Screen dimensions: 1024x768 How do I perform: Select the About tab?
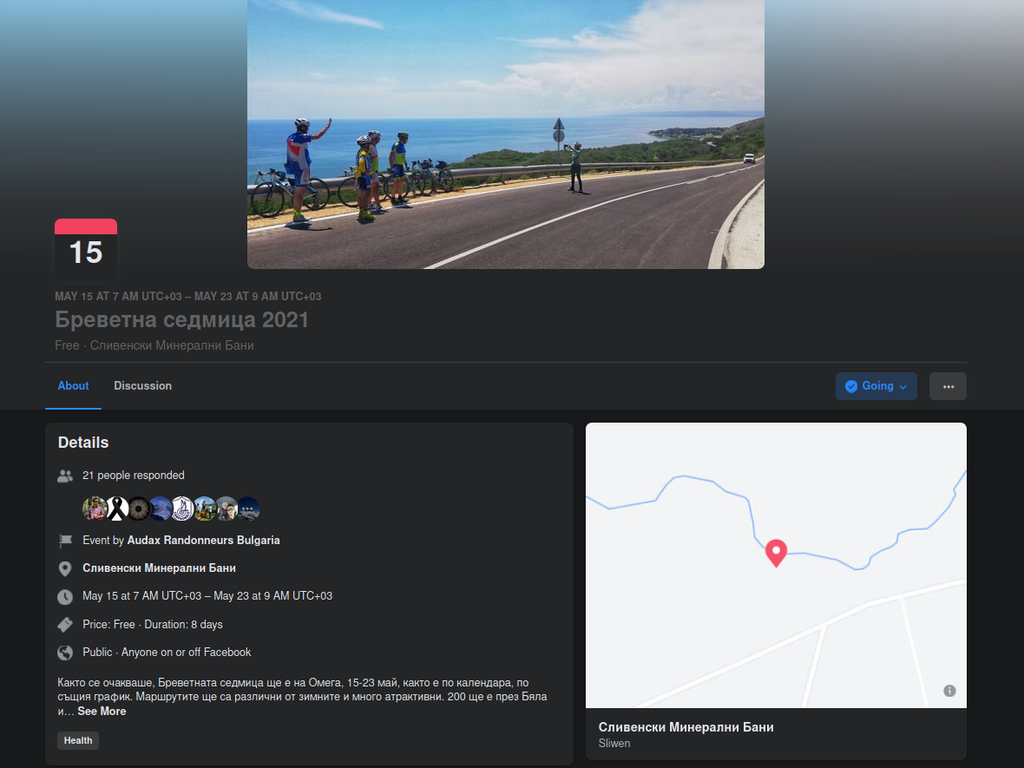pos(73,386)
